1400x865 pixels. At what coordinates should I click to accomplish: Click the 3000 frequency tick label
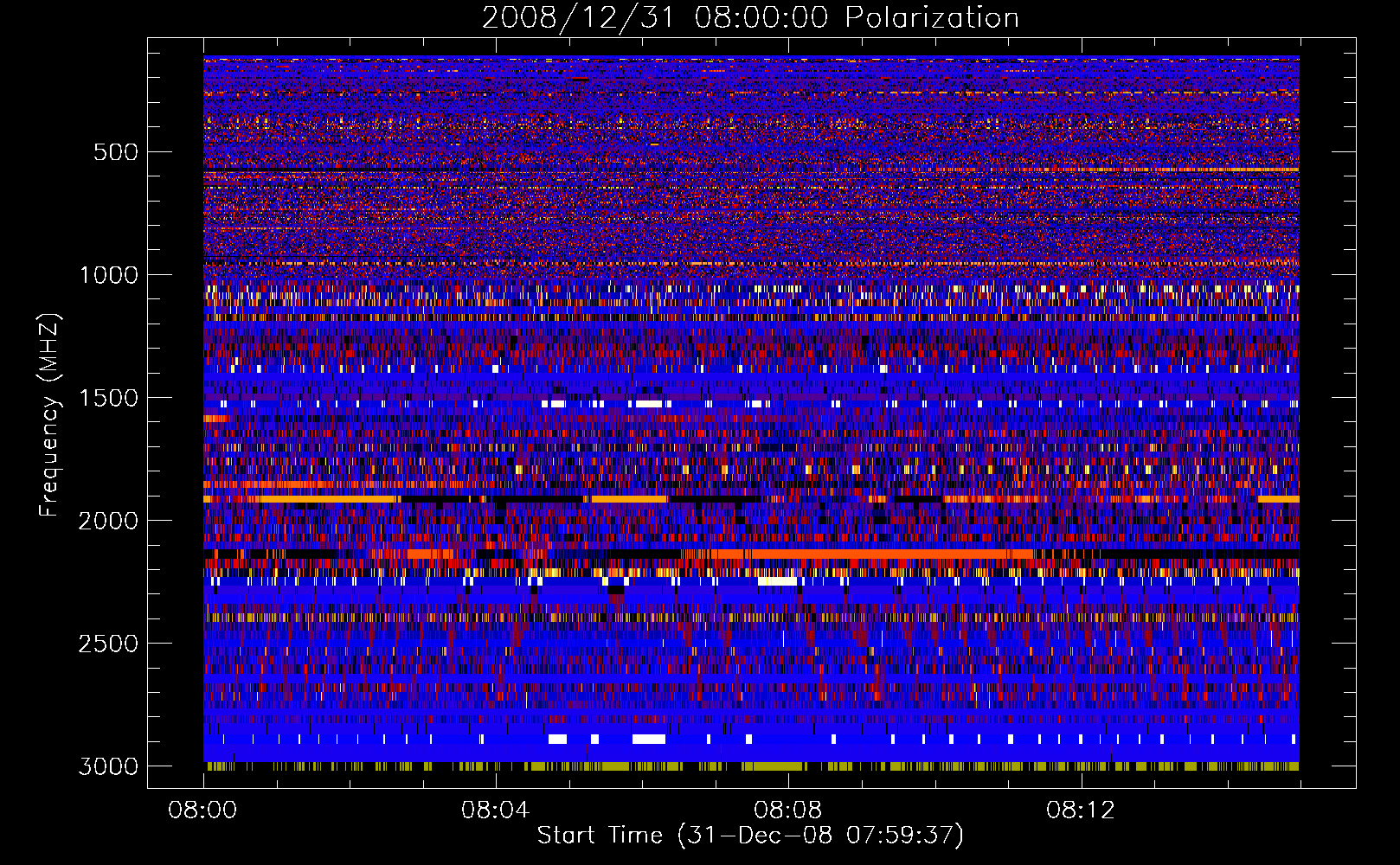[108, 766]
